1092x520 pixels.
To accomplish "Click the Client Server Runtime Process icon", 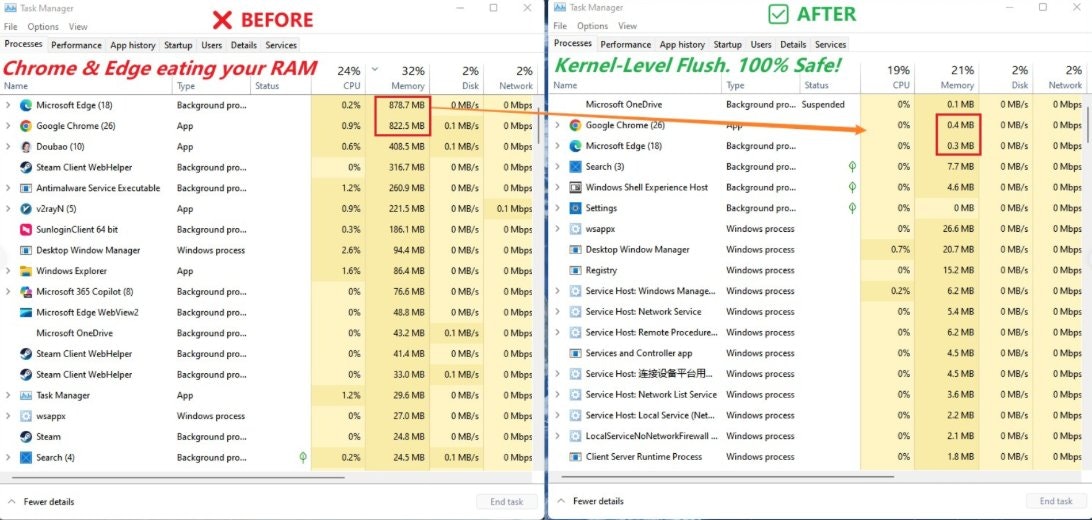I will click(x=575, y=457).
